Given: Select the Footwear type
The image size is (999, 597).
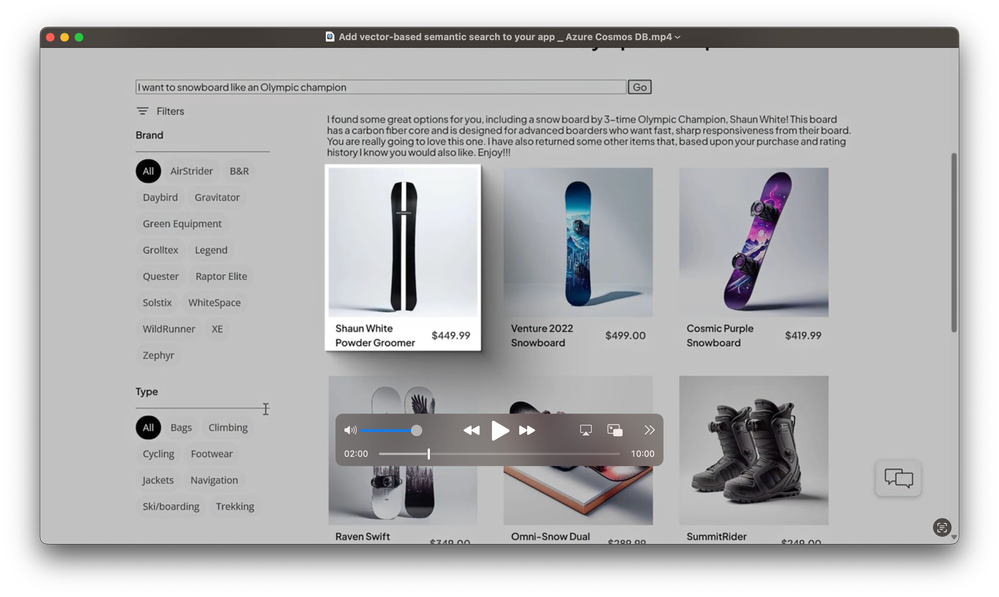Looking at the screenshot, I should pyautogui.click(x=212, y=454).
